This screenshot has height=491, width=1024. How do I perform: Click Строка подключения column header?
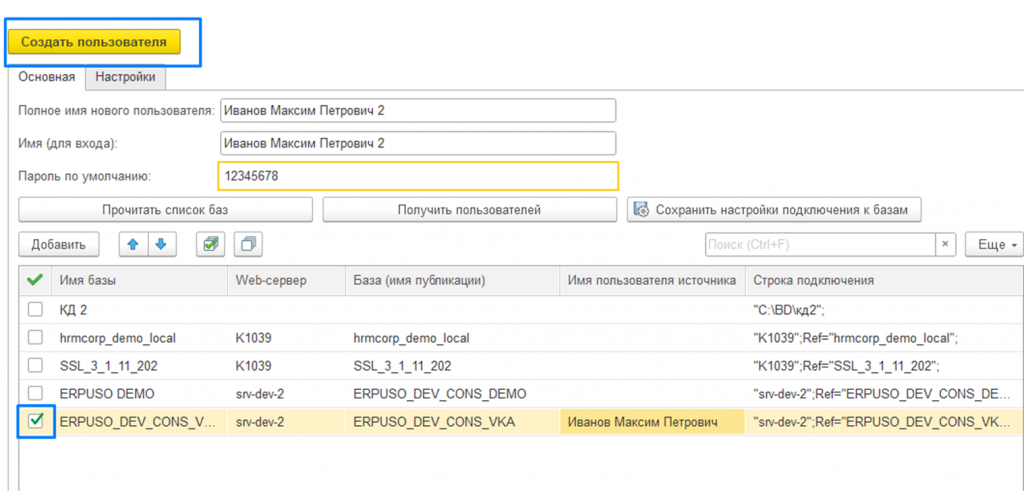(884, 280)
